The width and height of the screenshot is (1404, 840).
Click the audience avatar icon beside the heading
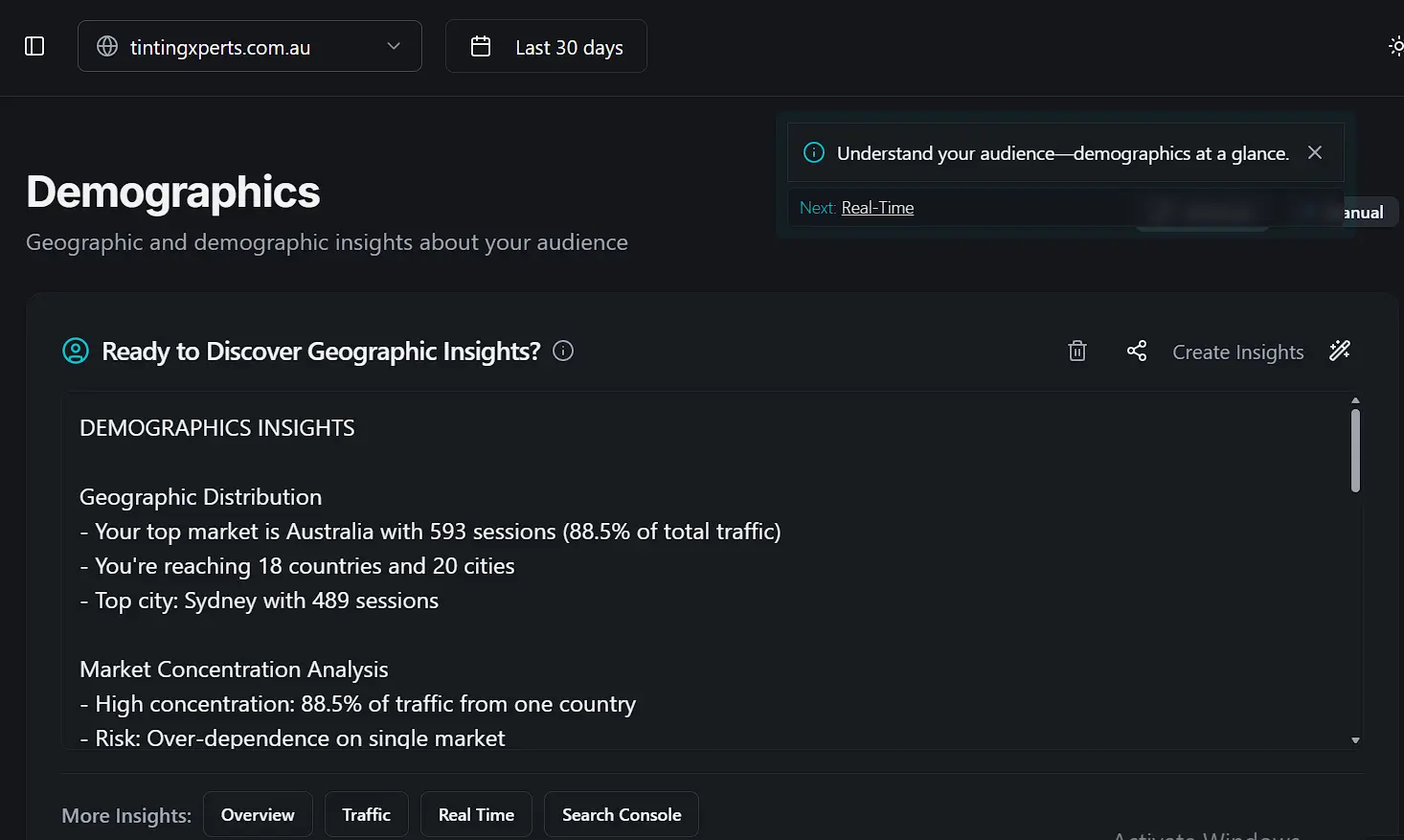(75, 351)
